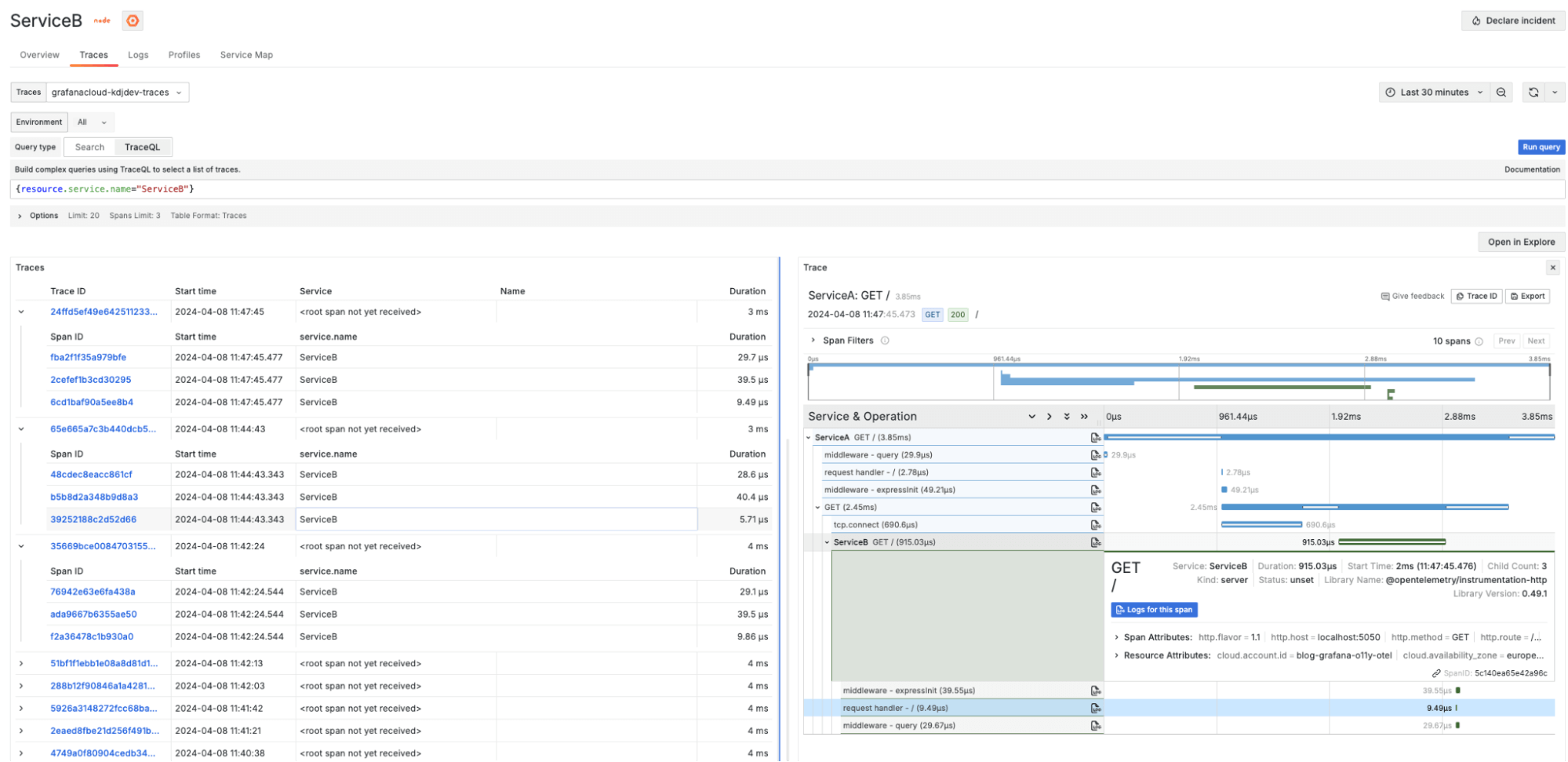1568x762 pixels.
Task: Open the Environment All dropdown
Action: click(x=92, y=122)
